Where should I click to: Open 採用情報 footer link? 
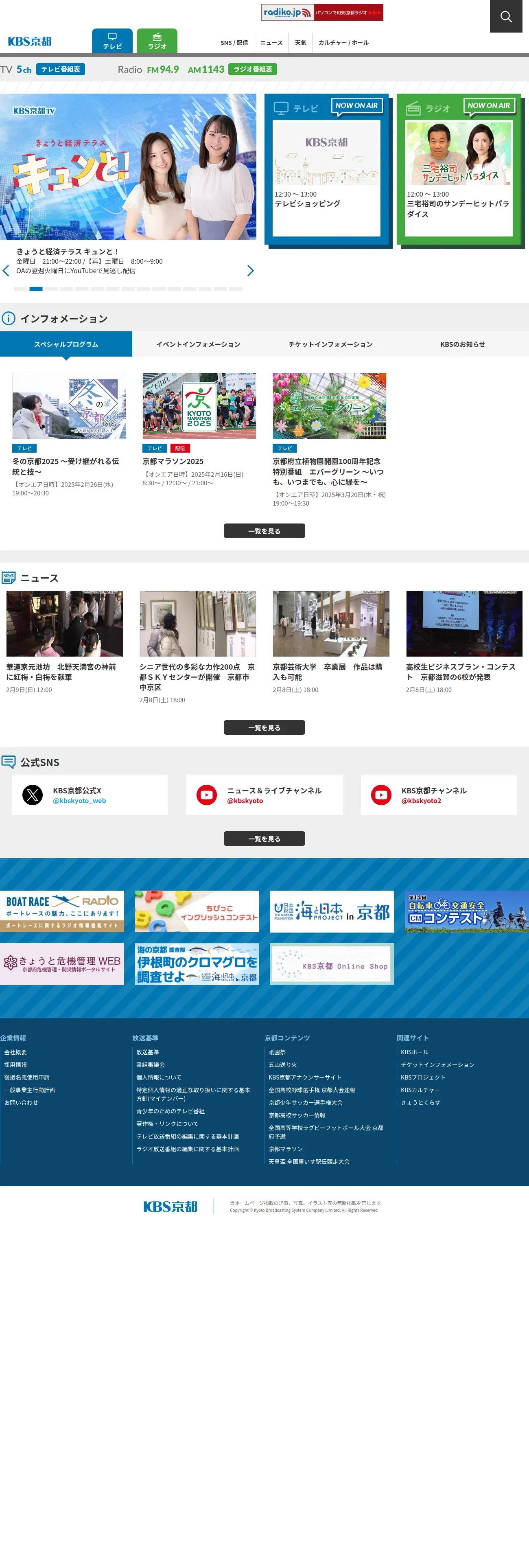tap(16, 1064)
